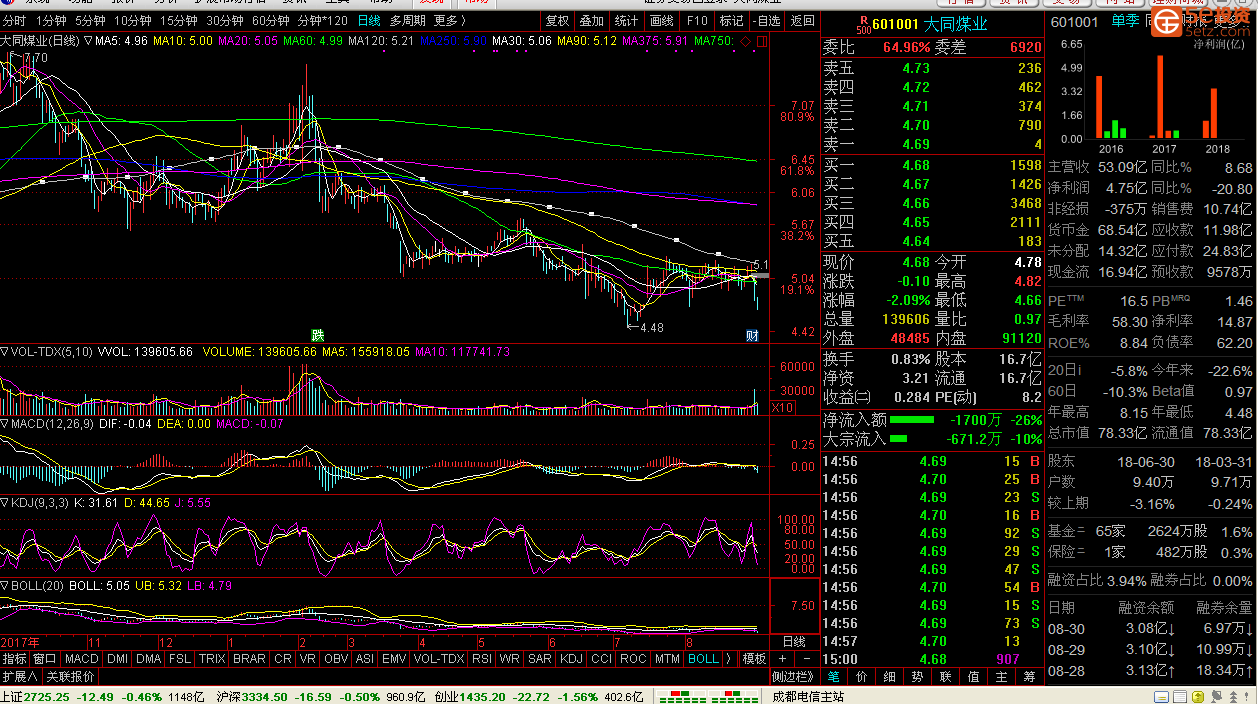Open F10 company information
Image resolution: width=1258 pixels, height=704 pixels.
696,21
